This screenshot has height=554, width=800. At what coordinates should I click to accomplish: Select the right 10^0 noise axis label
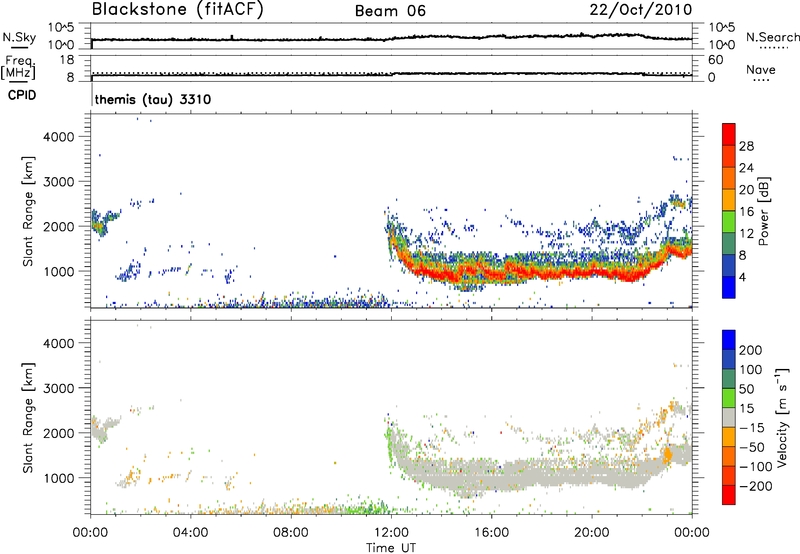(x=721, y=45)
